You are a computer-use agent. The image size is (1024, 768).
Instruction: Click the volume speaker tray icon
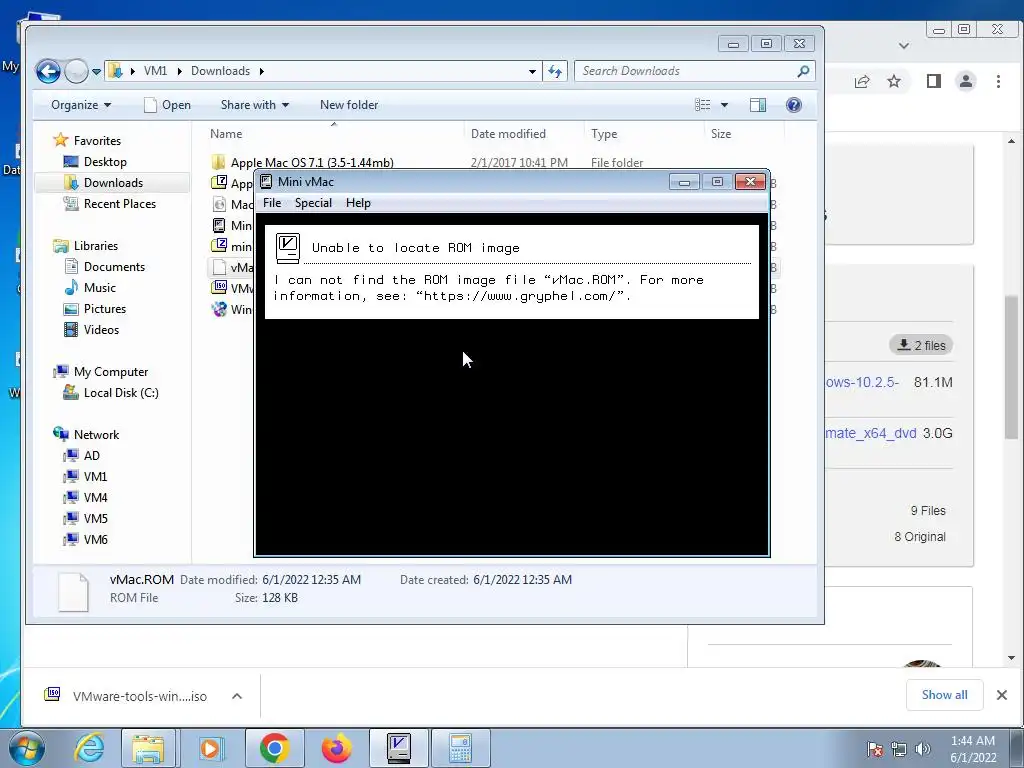pyautogui.click(x=923, y=748)
